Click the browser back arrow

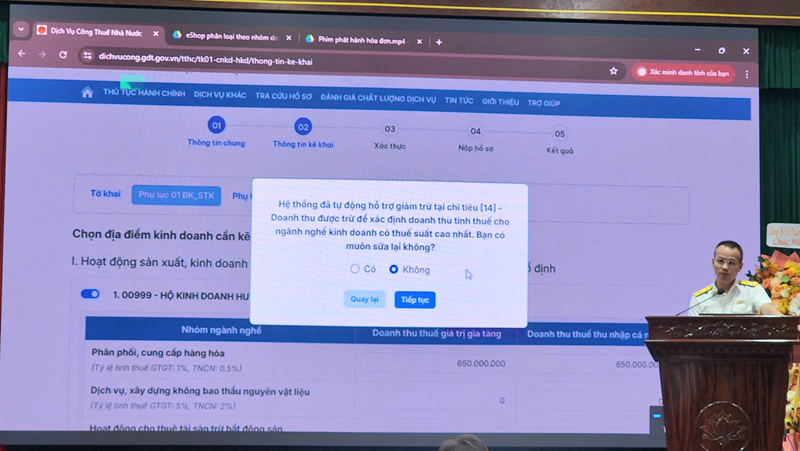22,55
